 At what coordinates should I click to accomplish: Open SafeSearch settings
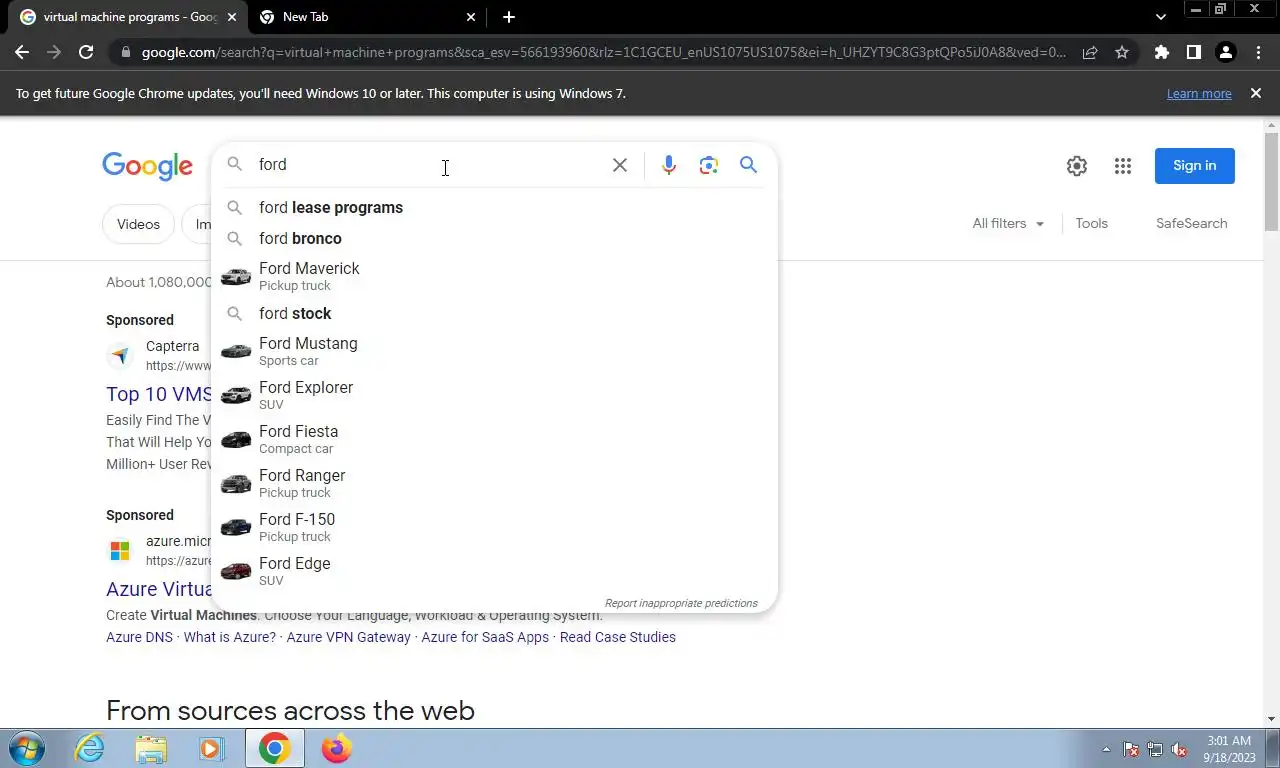[x=1191, y=224]
